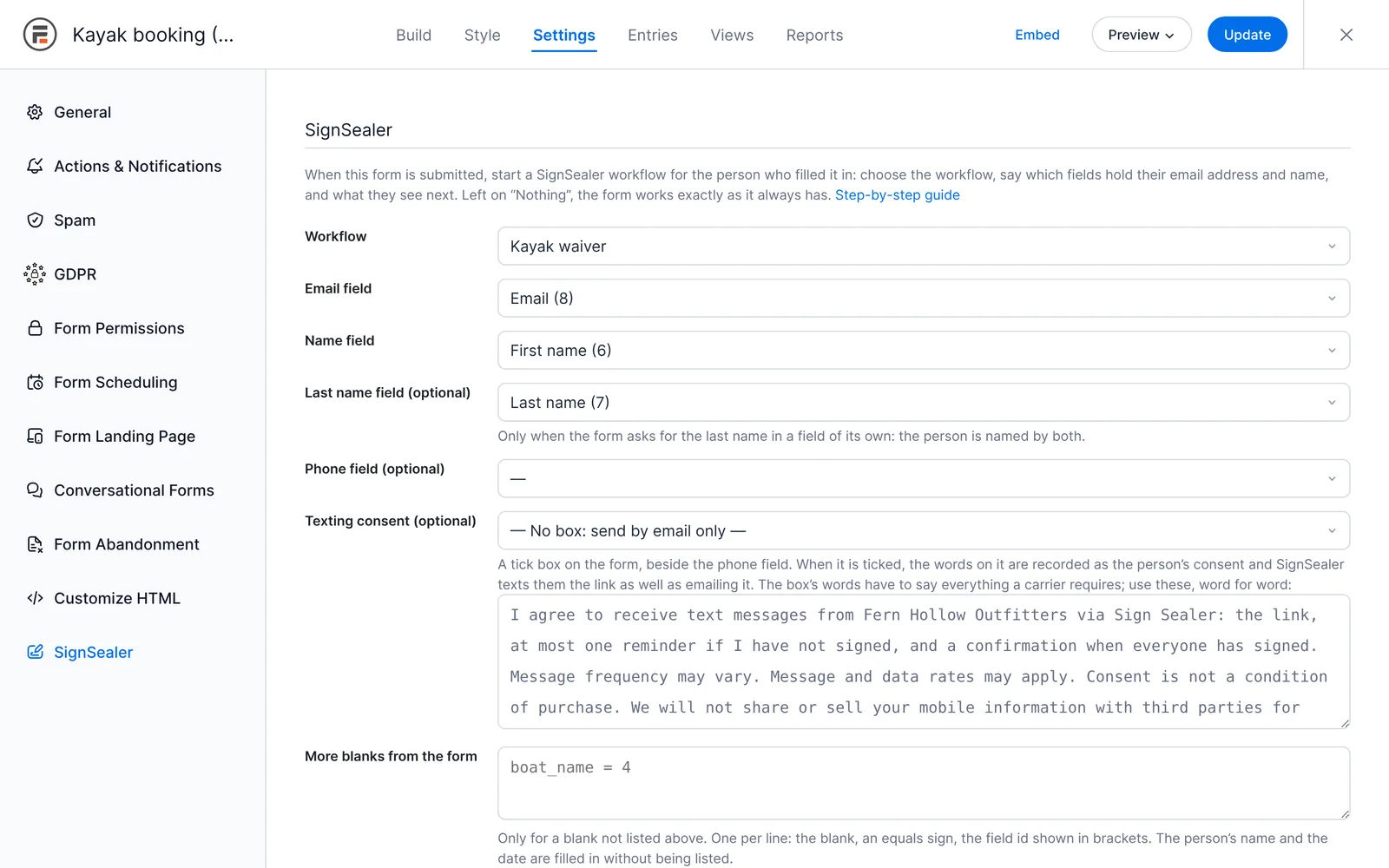This screenshot has height=868, width=1389.
Task: Close the form settings editor
Action: [x=1346, y=35]
